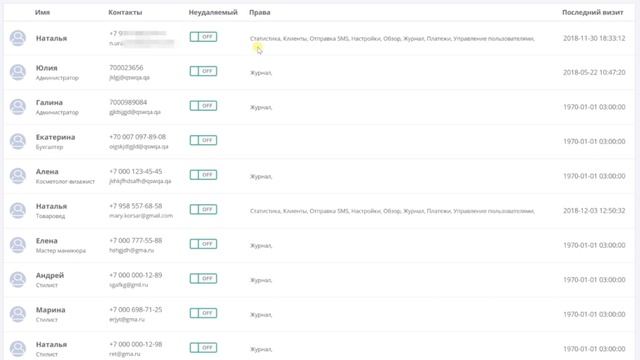This screenshot has height=360, width=640.
Task: Switch on Неудаляемый for Алена
Action: pyautogui.click(x=203, y=175)
